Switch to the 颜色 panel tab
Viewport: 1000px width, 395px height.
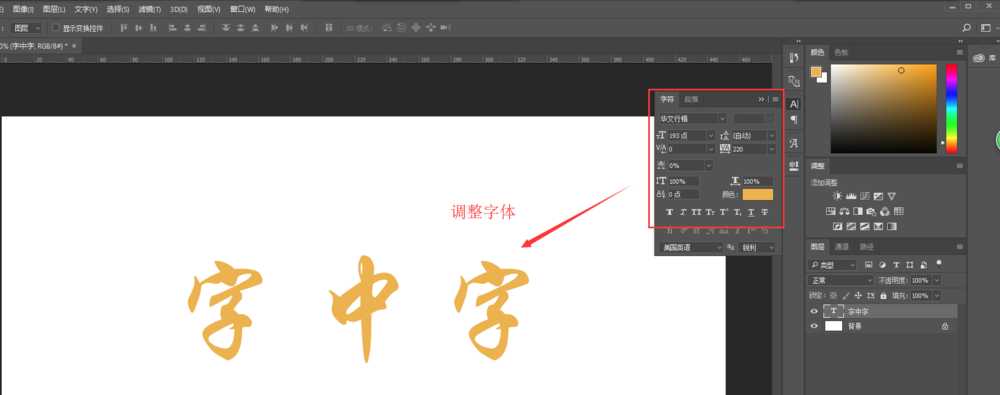(x=817, y=52)
